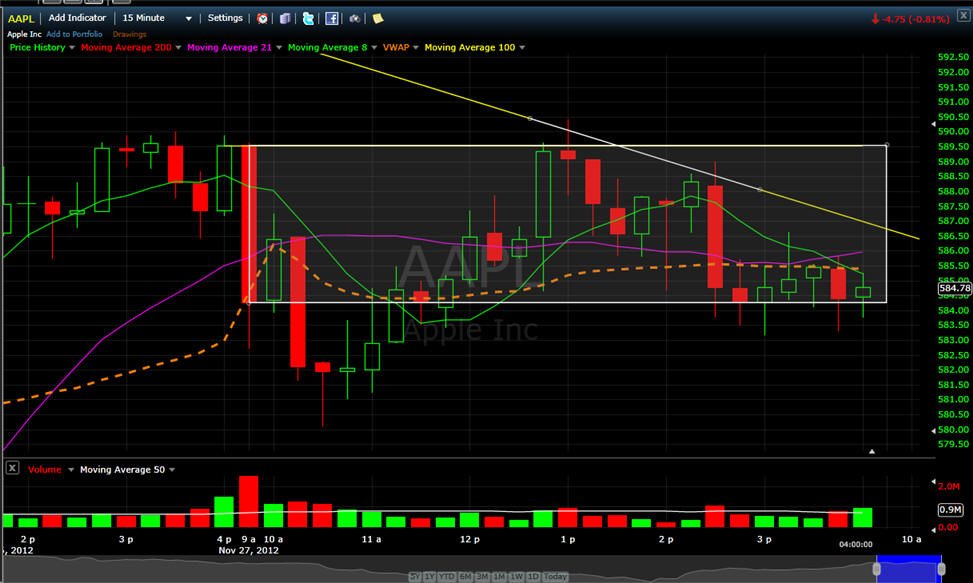This screenshot has height=583, width=973.
Task: Open the yellow sticky note icon
Action: point(378,18)
